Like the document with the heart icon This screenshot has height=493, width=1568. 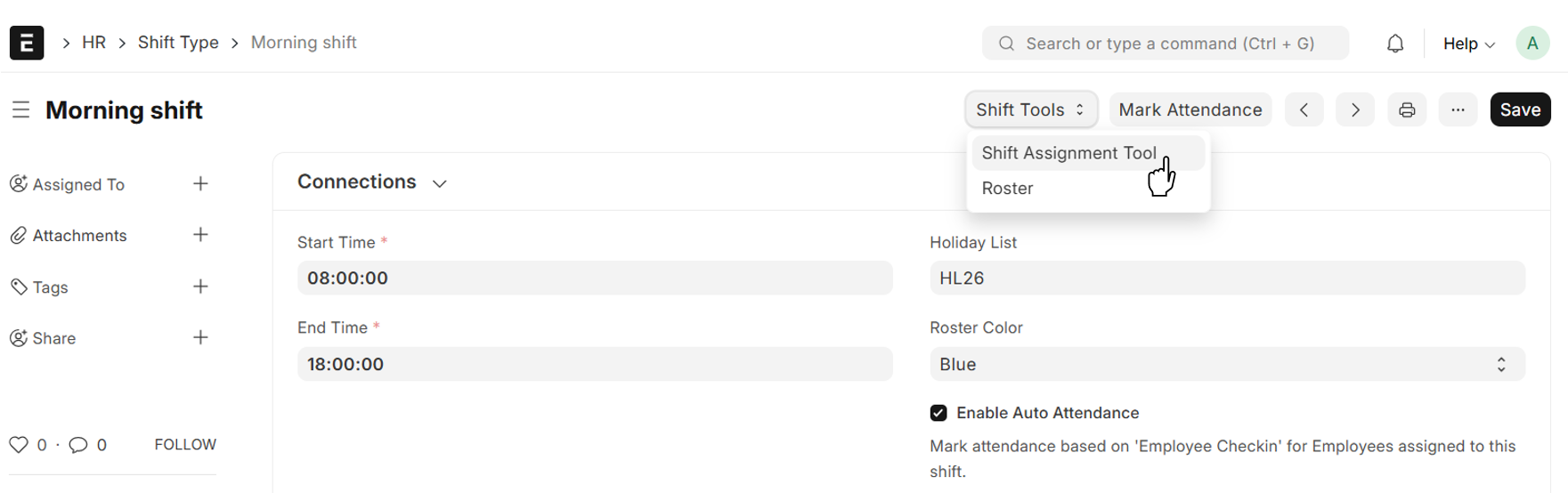[x=19, y=445]
